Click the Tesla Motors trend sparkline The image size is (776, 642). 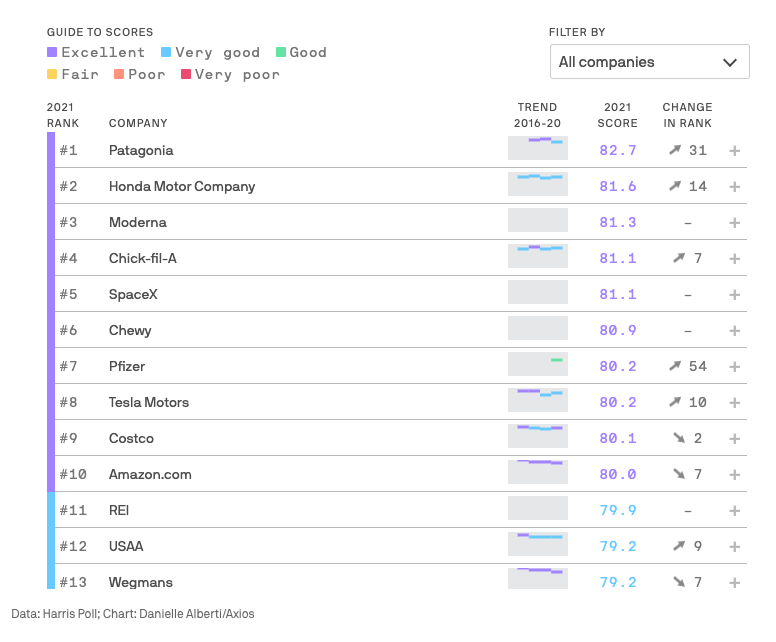point(538,400)
